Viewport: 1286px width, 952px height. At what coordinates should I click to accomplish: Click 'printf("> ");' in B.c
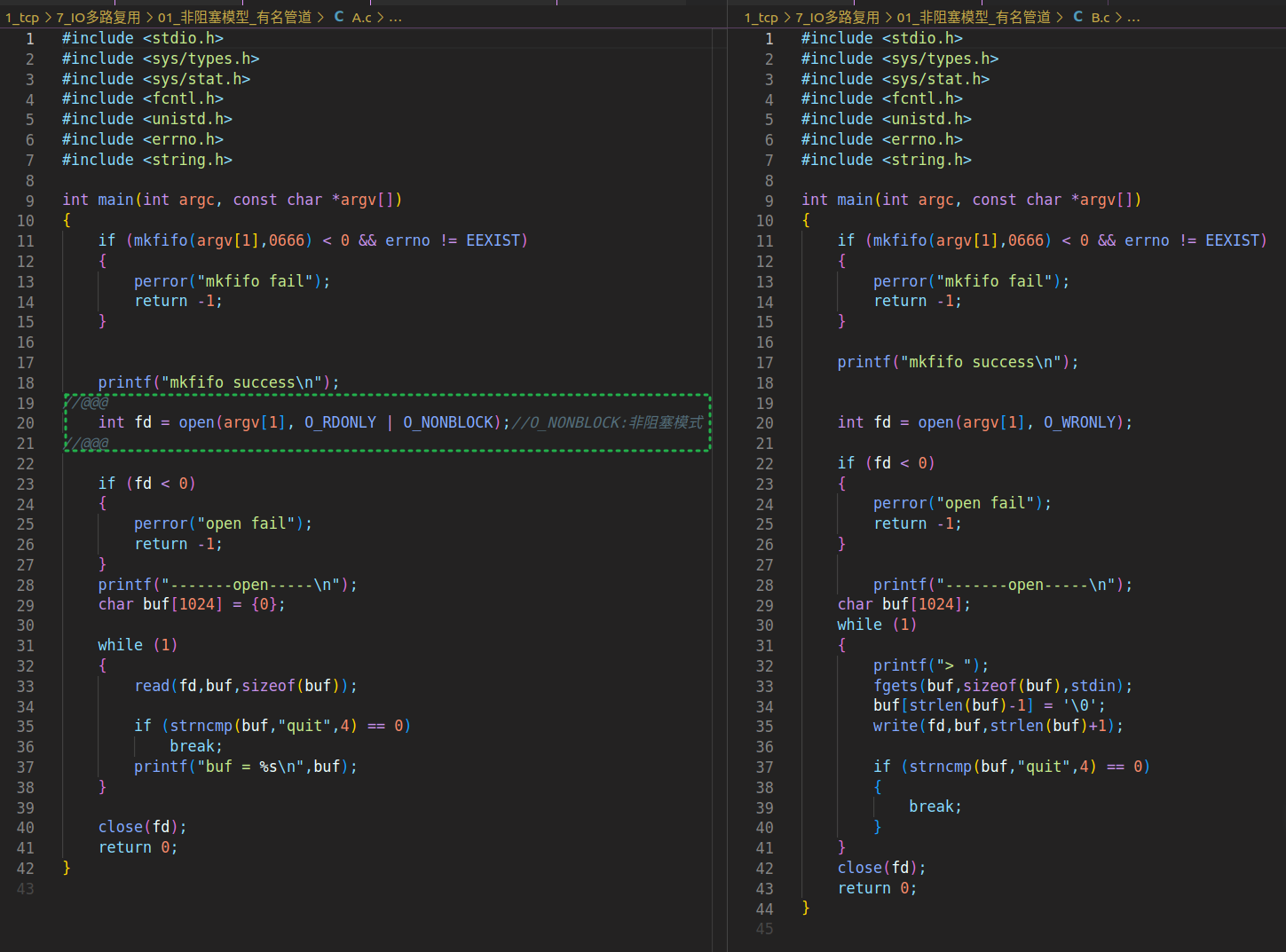[x=931, y=665]
